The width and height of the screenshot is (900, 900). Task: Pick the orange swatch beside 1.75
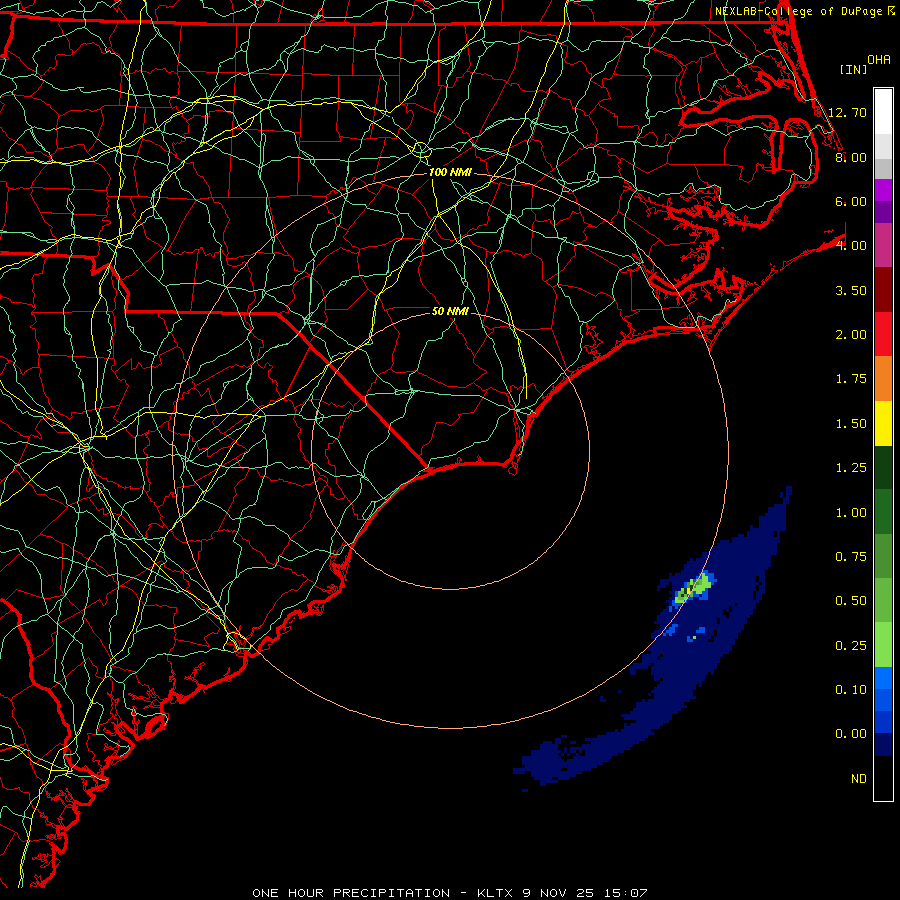click(x=883, y=379)
